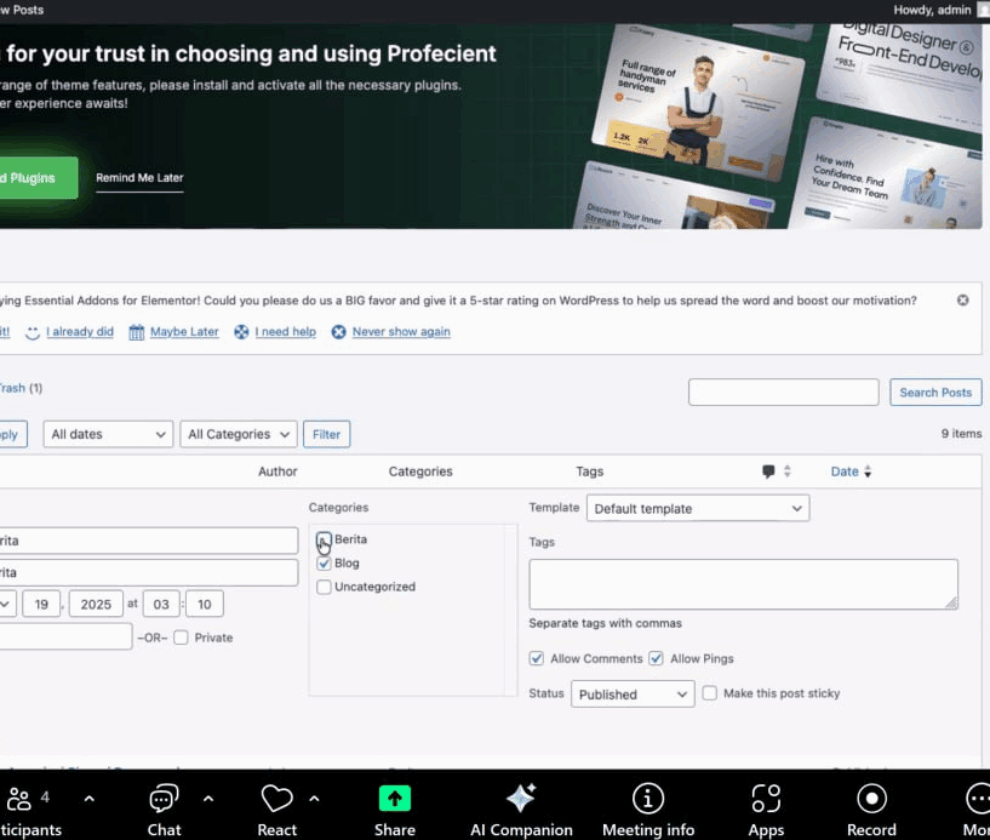
Task: Check the Berita category checkbox
Action: pyautogui.click(x=323, y=540)
